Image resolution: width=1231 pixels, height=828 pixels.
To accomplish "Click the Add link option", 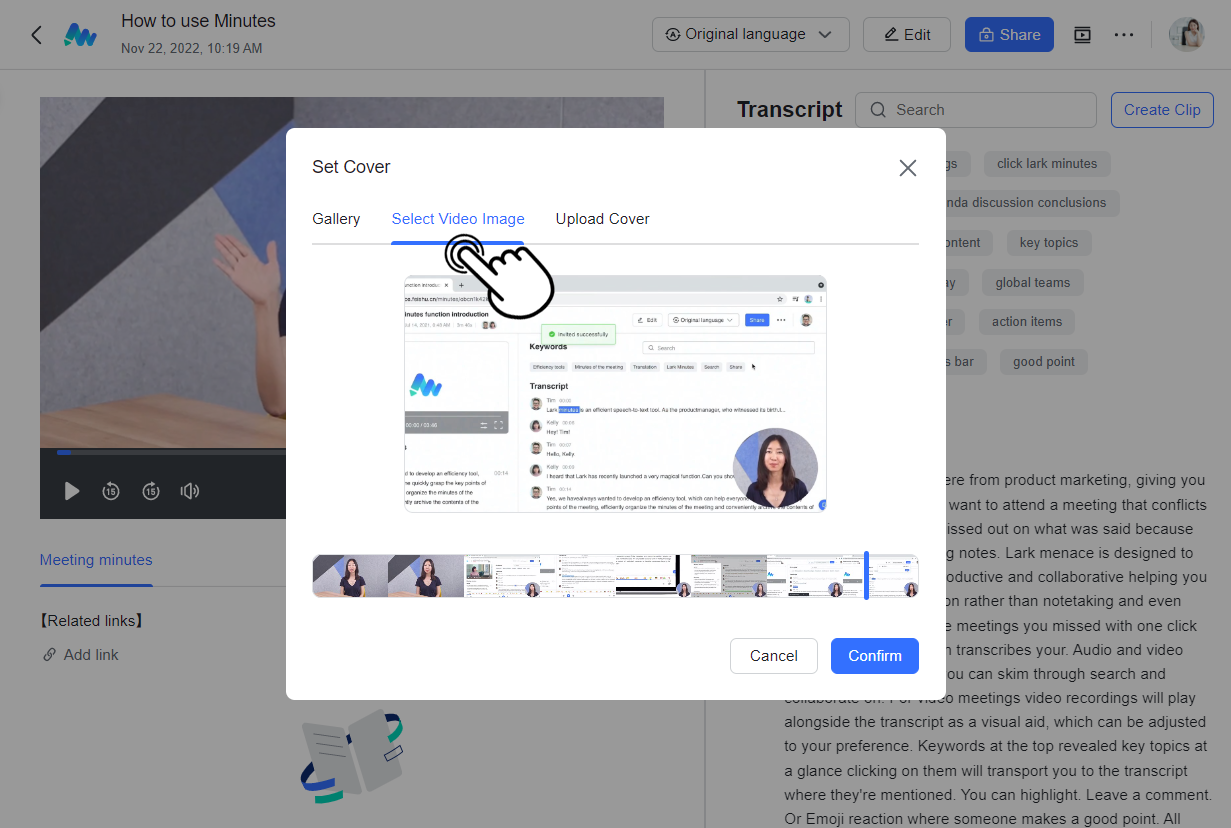I will coord(90,655).
